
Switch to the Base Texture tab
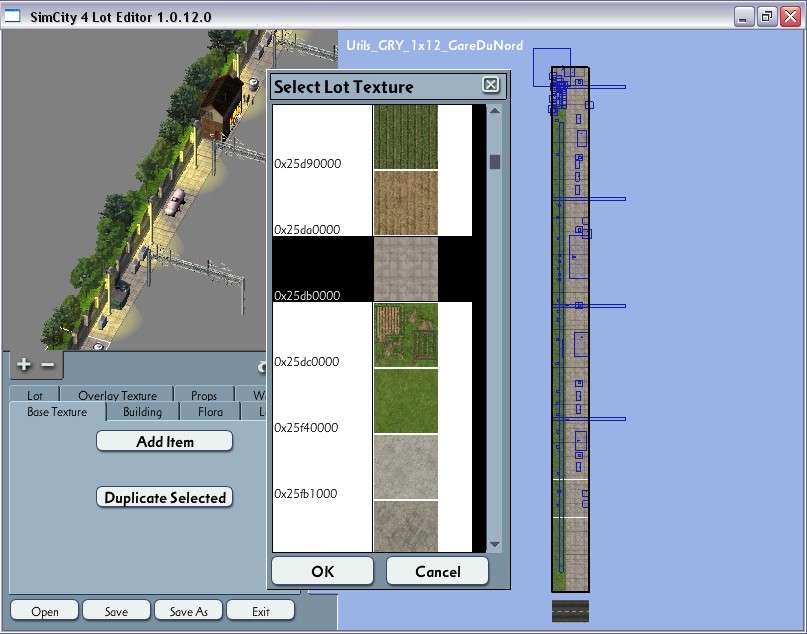[x=57, y=412]
